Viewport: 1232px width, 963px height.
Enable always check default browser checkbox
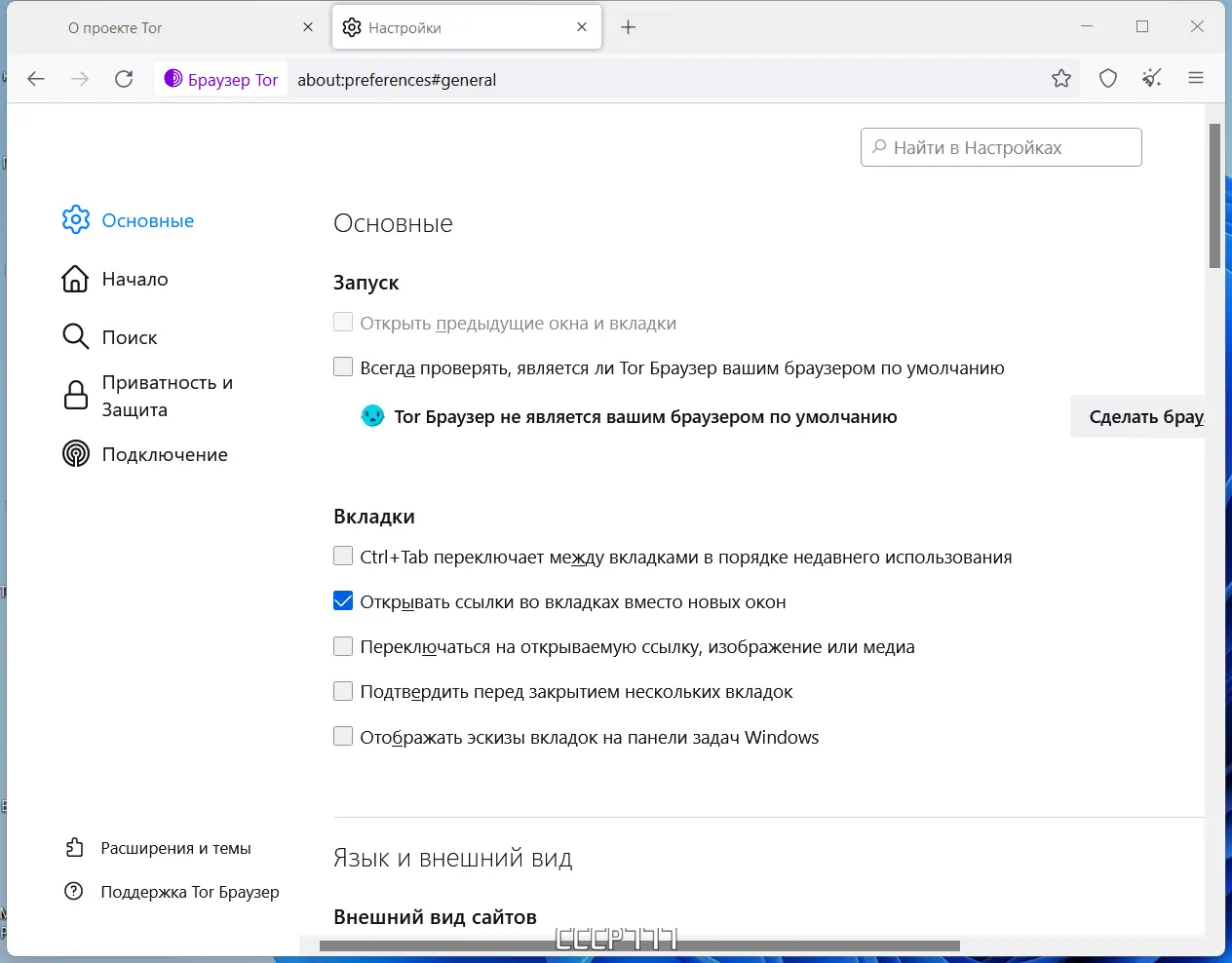click(343, 366)
